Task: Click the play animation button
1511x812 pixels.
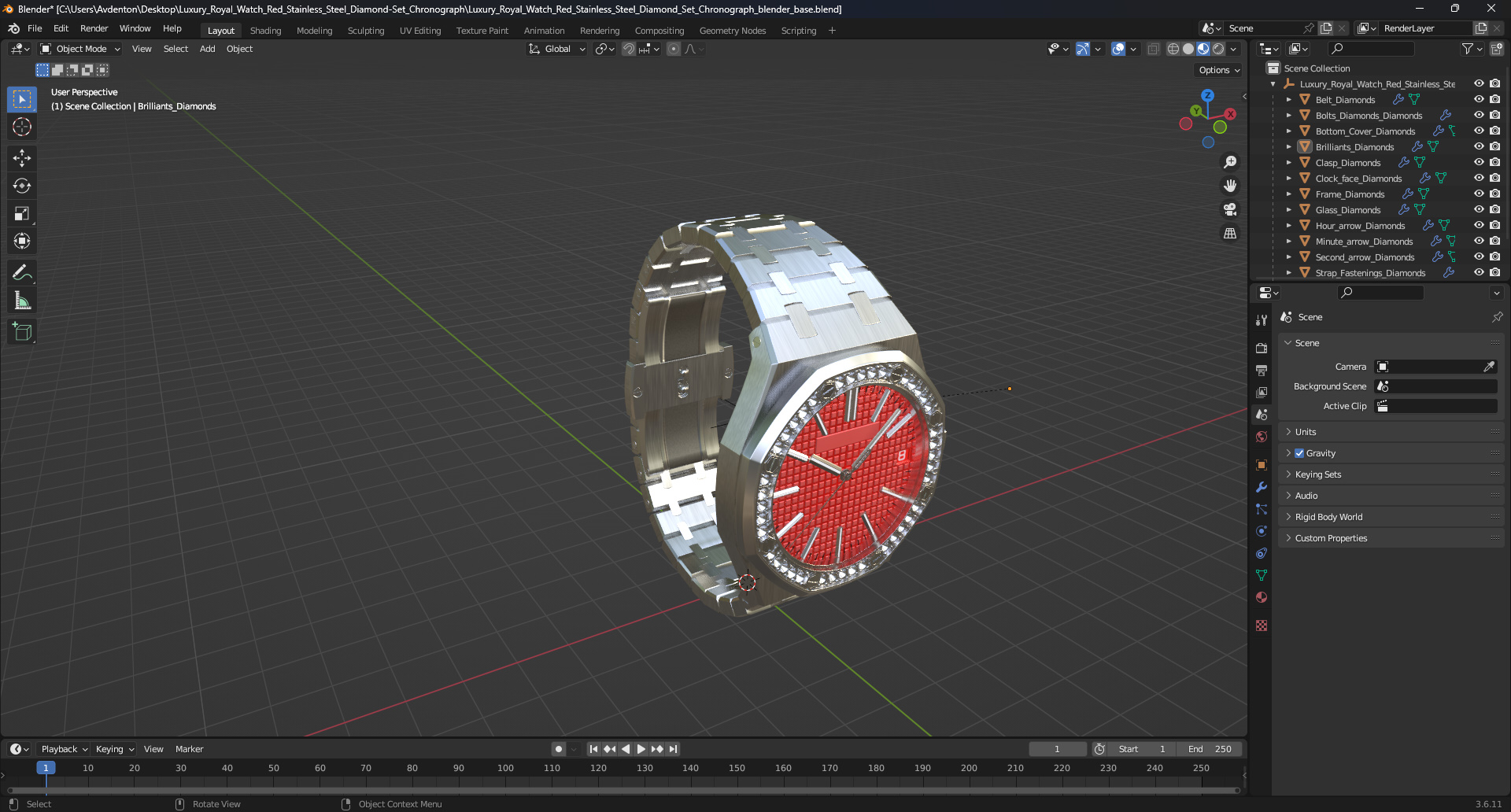Action: click(641, 749)
